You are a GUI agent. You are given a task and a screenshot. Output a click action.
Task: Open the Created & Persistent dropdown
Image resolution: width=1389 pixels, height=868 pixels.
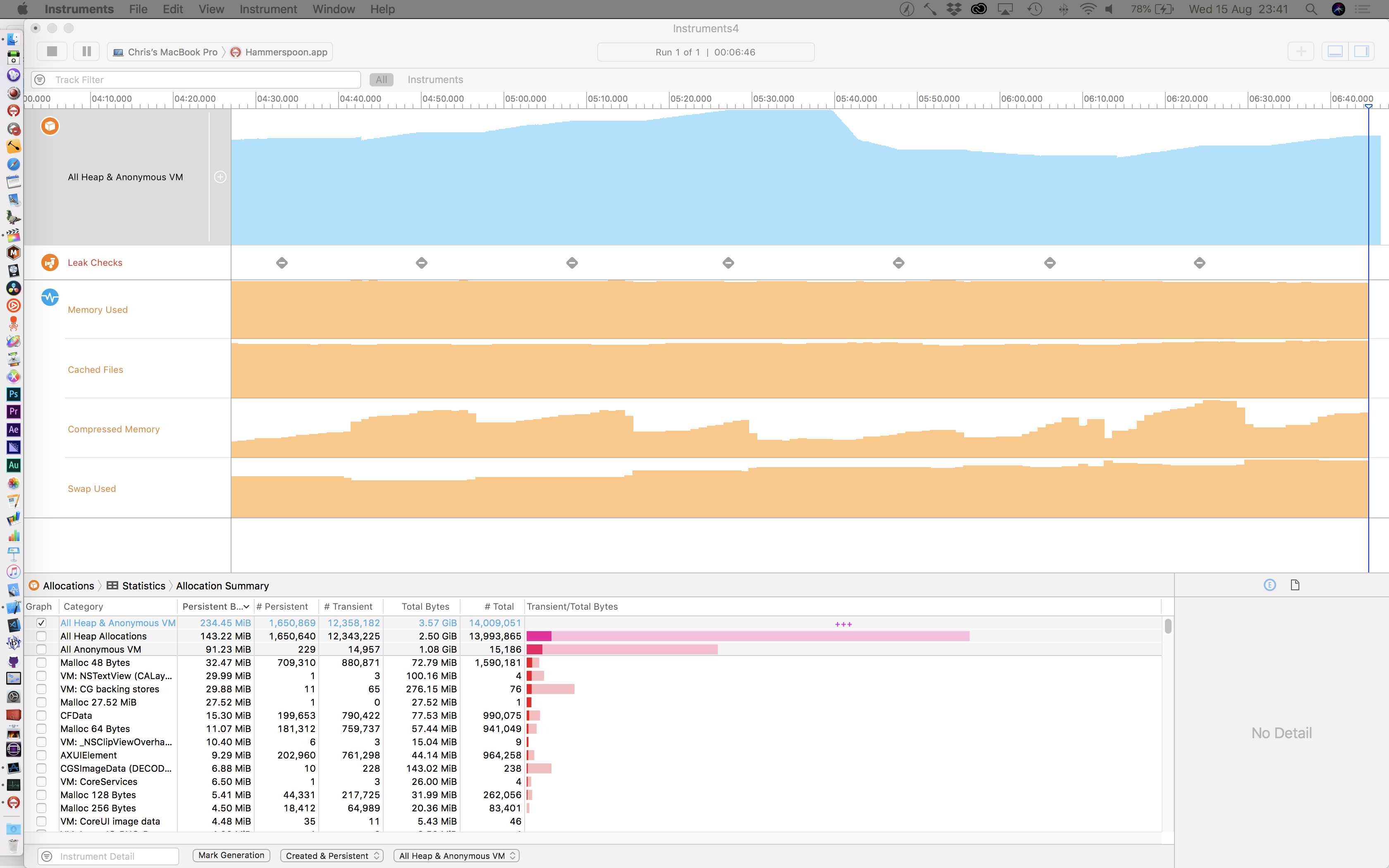click(x=332, y=855)
